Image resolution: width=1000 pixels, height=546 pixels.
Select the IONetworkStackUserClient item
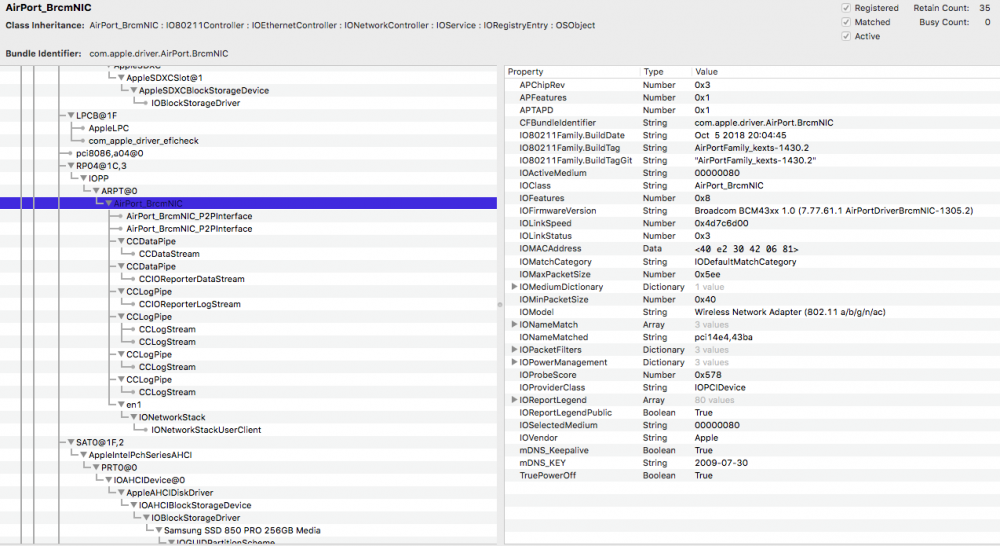206,430
